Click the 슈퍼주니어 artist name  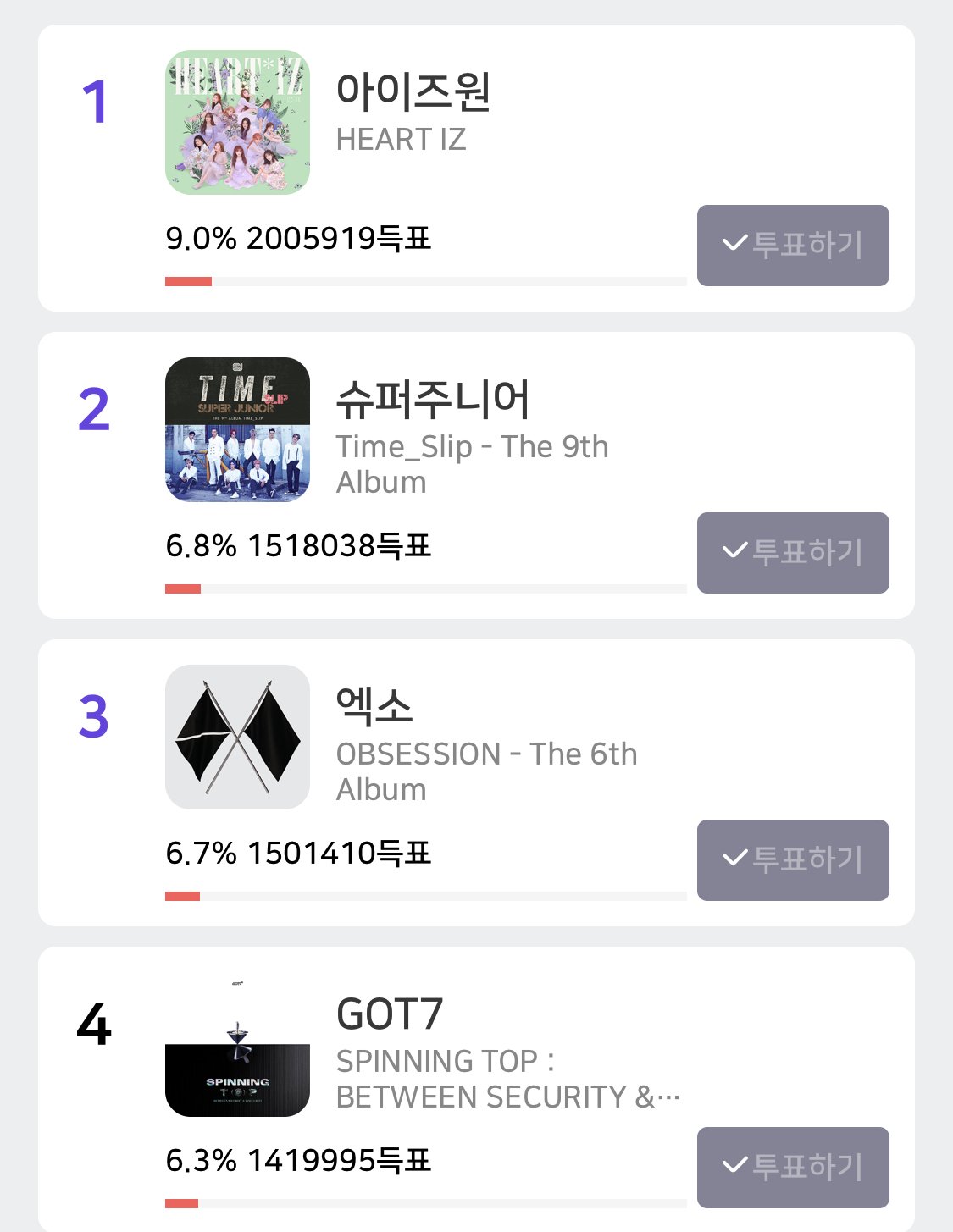point(433,399)
